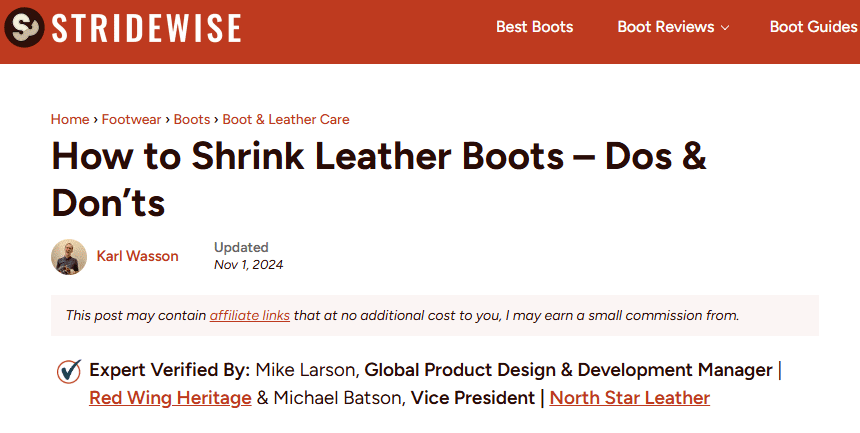860x433 pixels.
Task: Select the Footwear breadcrumb link
Action: pos(131,119)
